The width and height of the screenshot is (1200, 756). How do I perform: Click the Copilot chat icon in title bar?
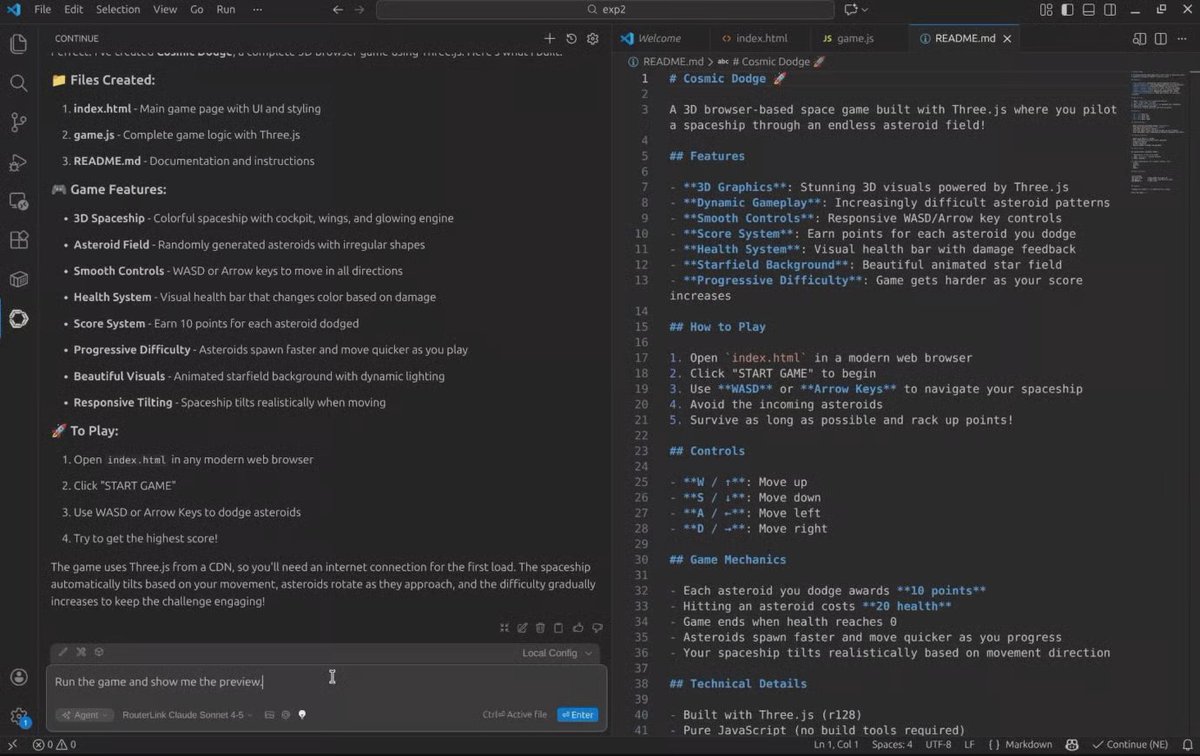(851, 9)
